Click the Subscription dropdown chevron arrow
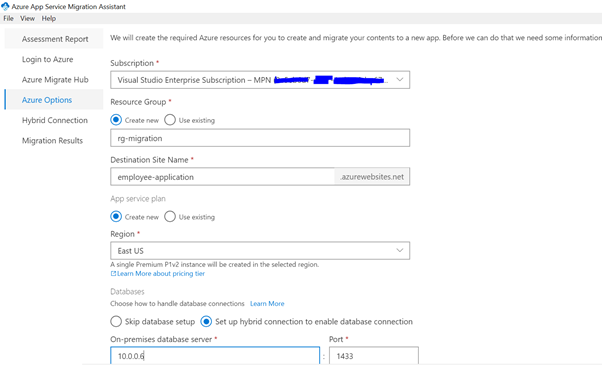This screenshot has height=365, width=602. click(x=400, y=79)
